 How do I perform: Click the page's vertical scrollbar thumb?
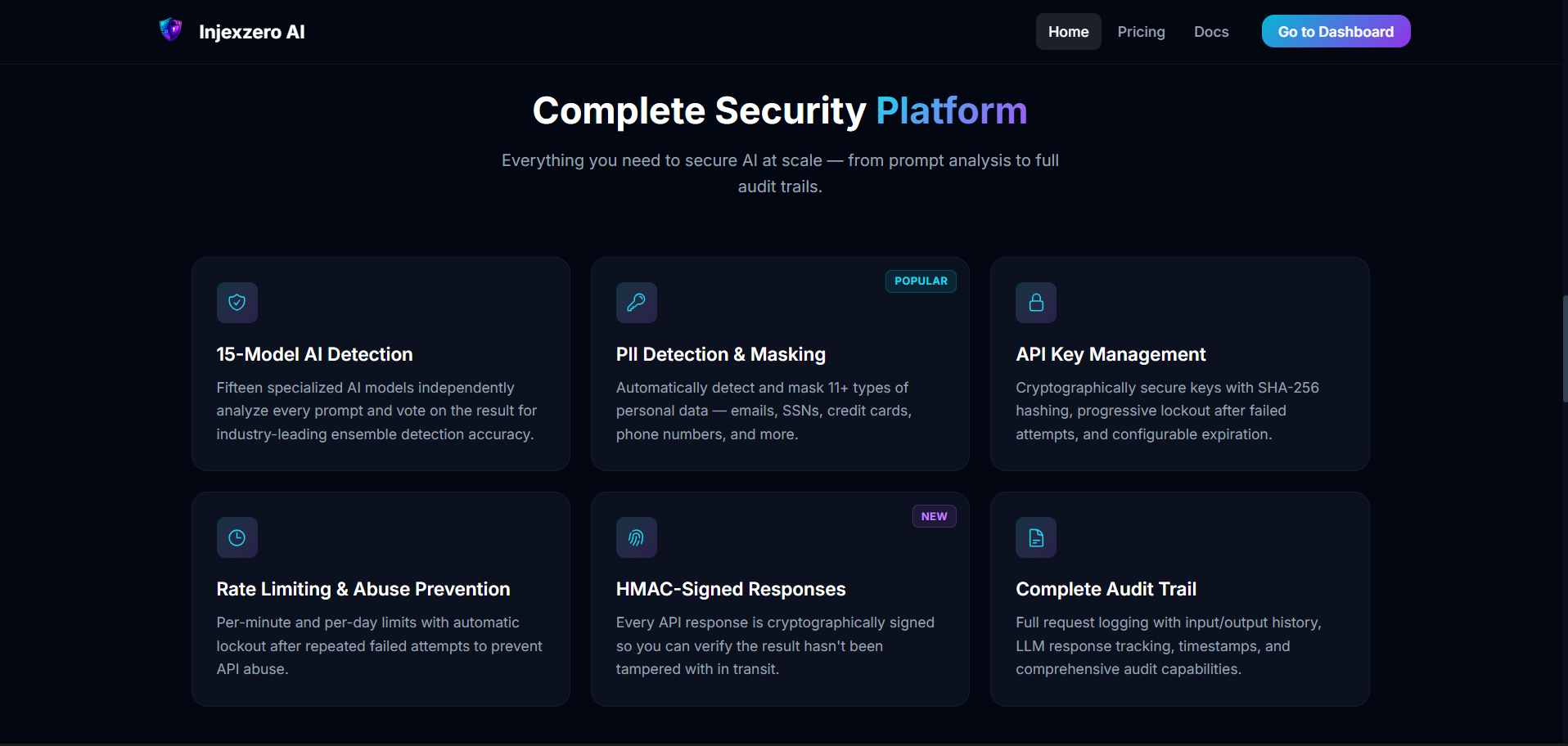(x=1565, y=349)
